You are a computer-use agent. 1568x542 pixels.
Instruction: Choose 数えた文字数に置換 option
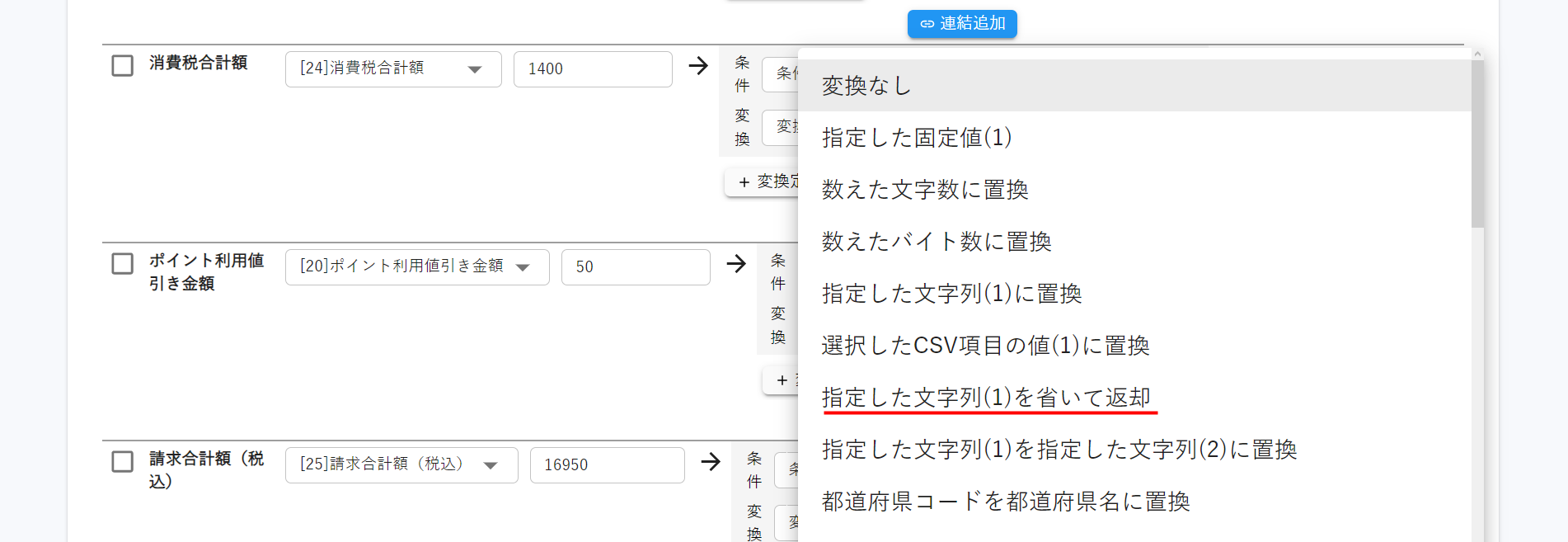point(924,190)
